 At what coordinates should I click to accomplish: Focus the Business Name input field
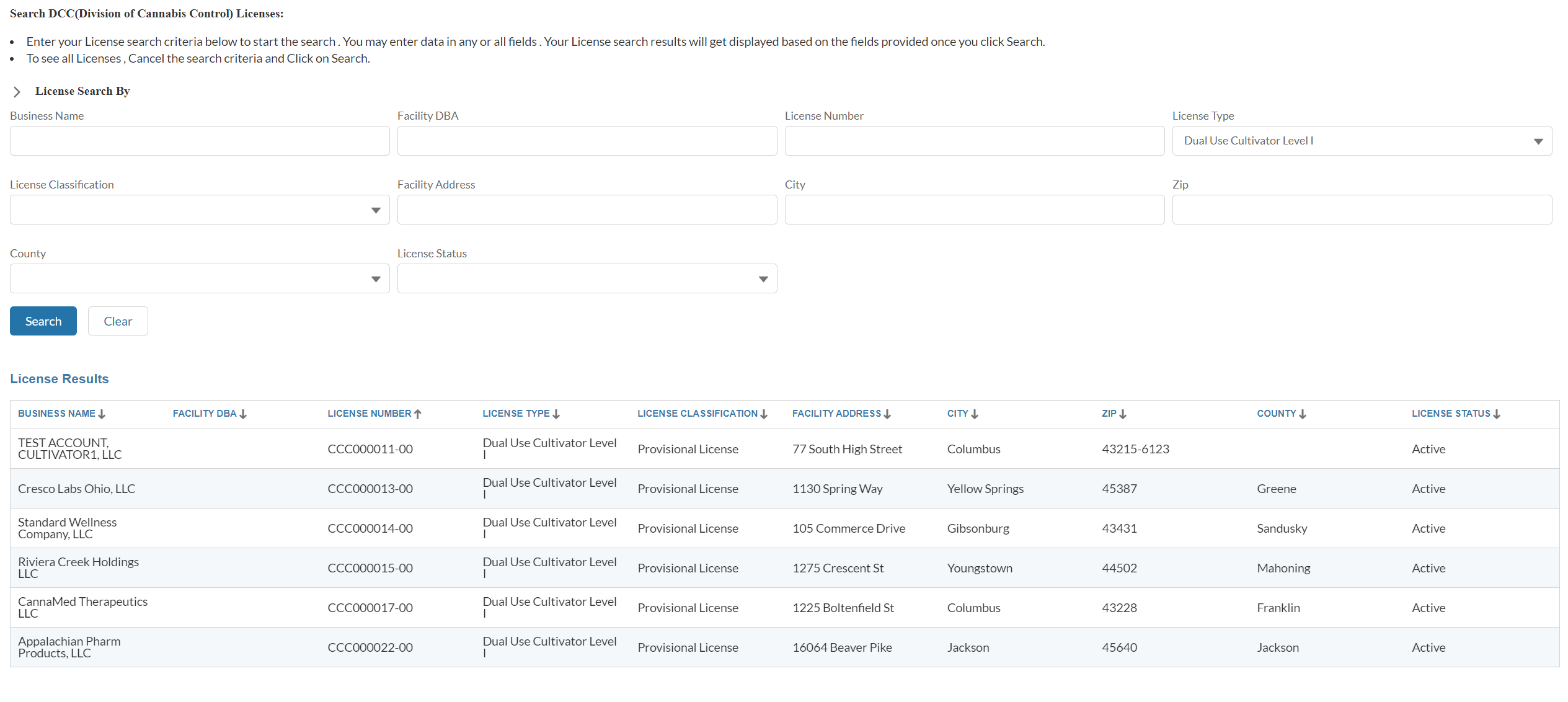point(200,141)
